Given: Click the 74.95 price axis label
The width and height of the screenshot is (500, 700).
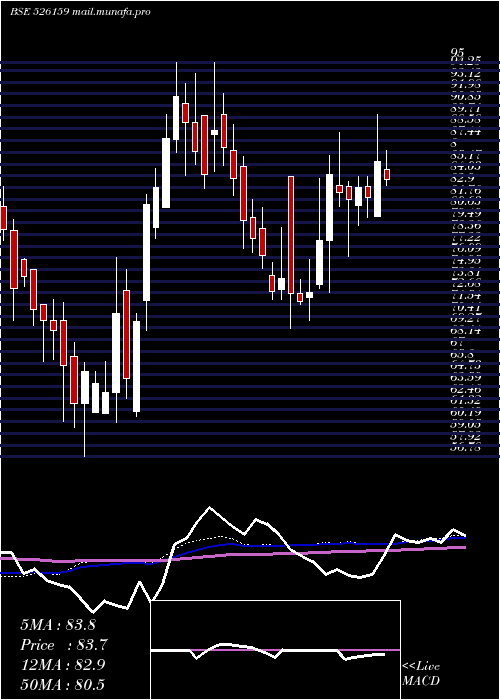Looking at the screenshot, I should tap(465, 261).
